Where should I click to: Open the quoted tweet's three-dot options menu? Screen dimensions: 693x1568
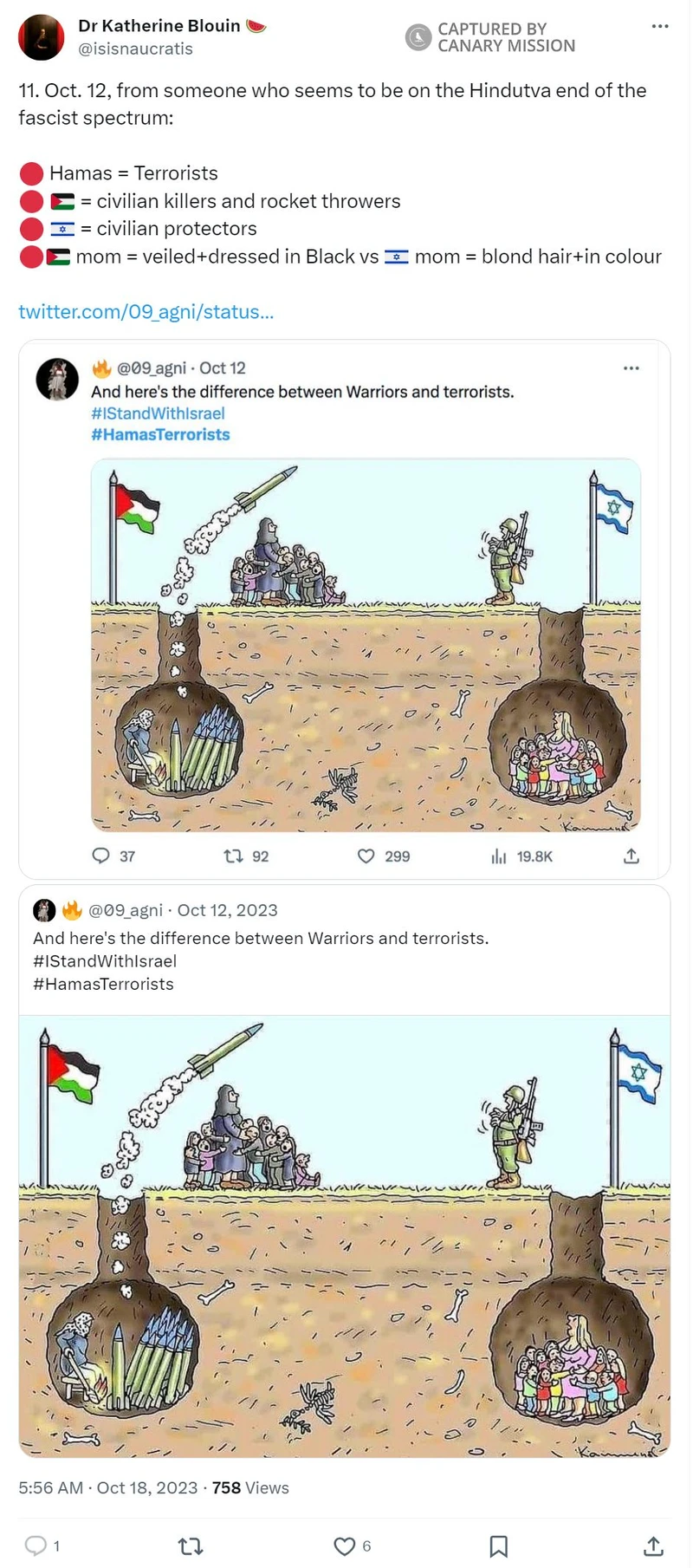click(631, 368)
